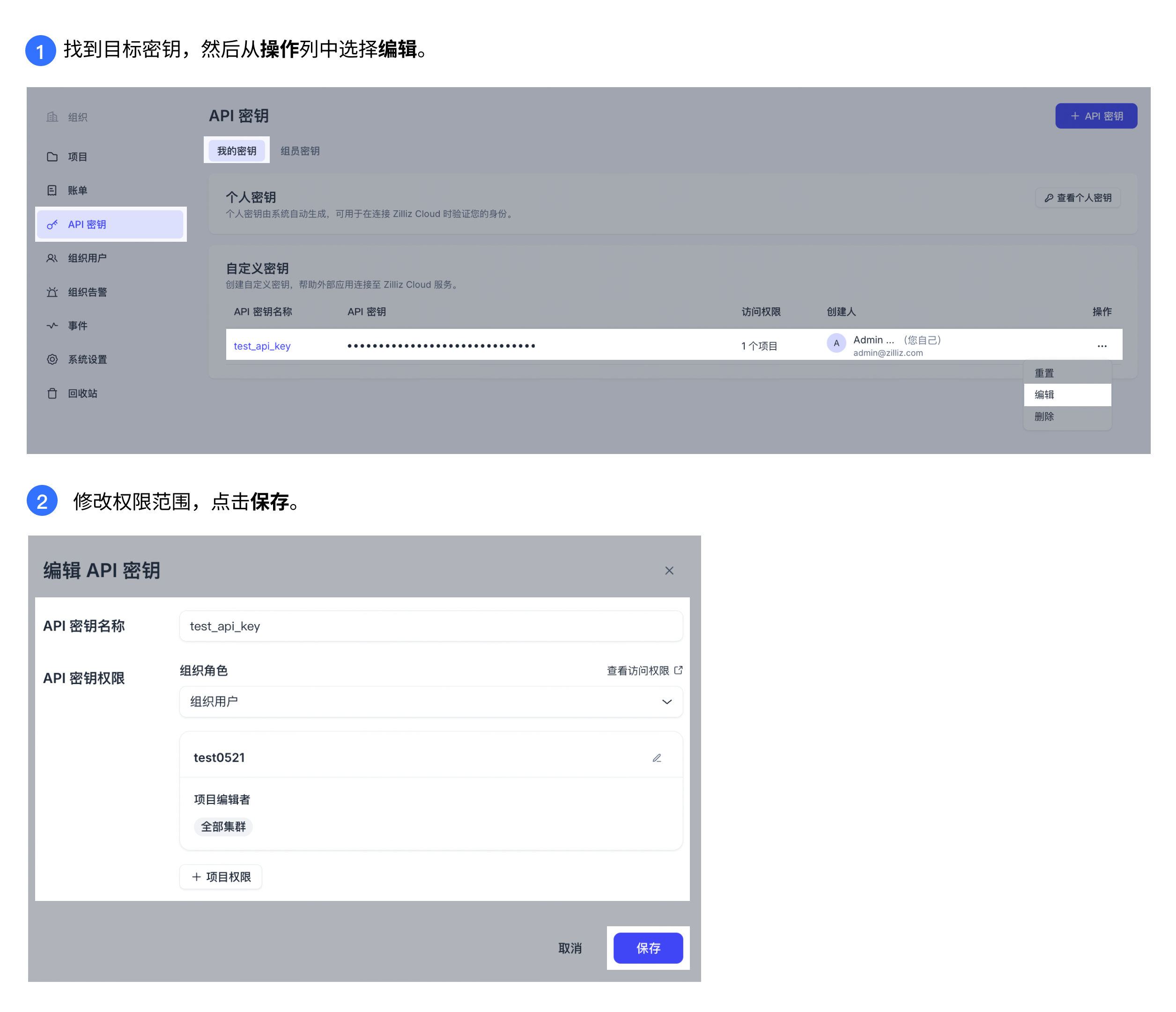Viewport: 1176px width, 1012px height.
Task: Click the 全部集群 tag
Action: (x=223, y=826)
